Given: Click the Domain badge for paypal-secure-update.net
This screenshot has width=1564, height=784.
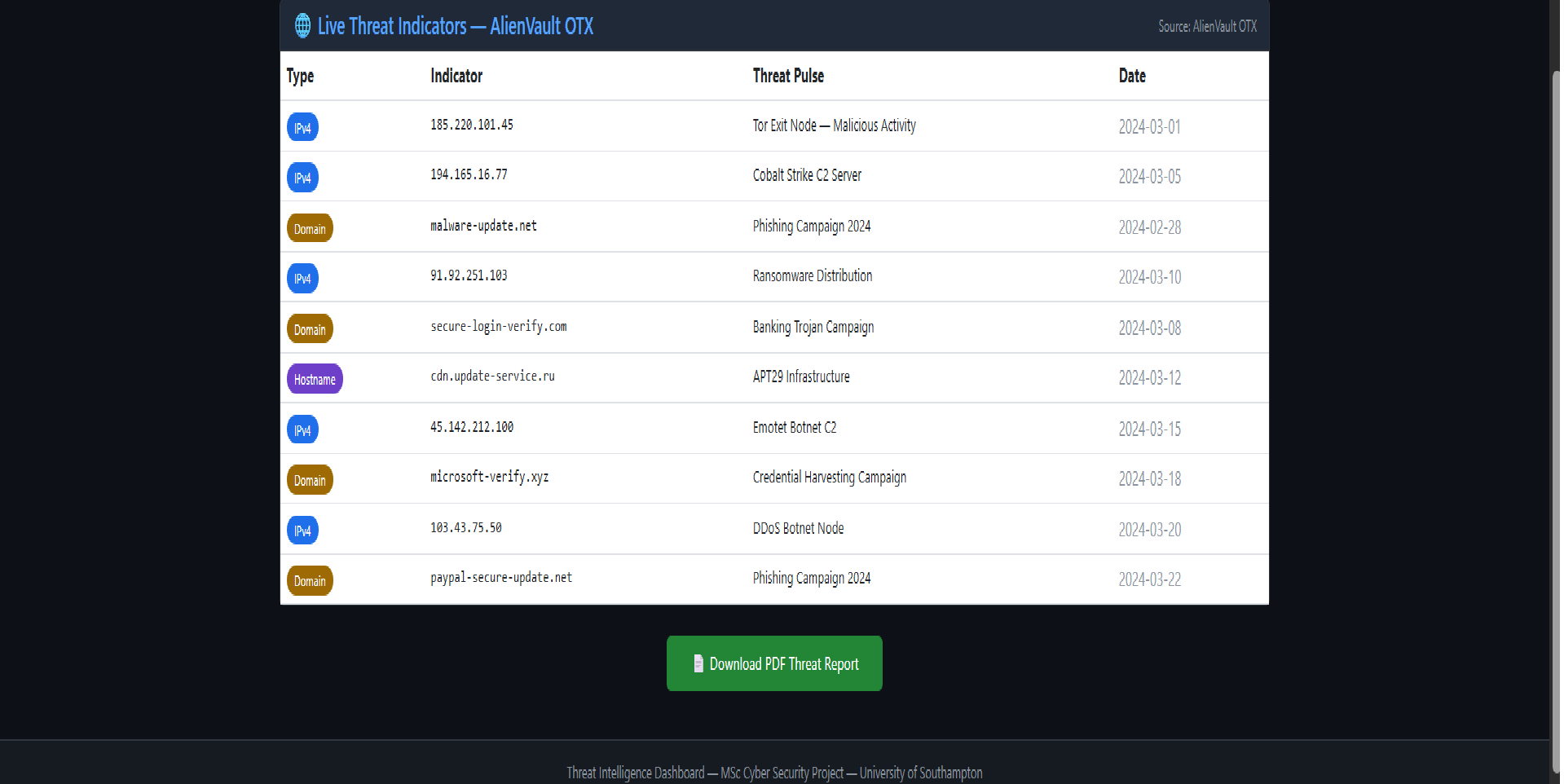Looking at the screenshot, I should [x=310, y=580].
